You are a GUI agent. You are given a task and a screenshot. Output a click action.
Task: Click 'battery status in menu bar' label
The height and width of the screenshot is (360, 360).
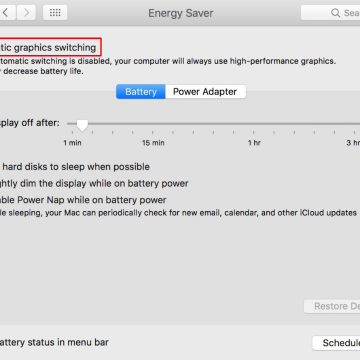[54, 342]
